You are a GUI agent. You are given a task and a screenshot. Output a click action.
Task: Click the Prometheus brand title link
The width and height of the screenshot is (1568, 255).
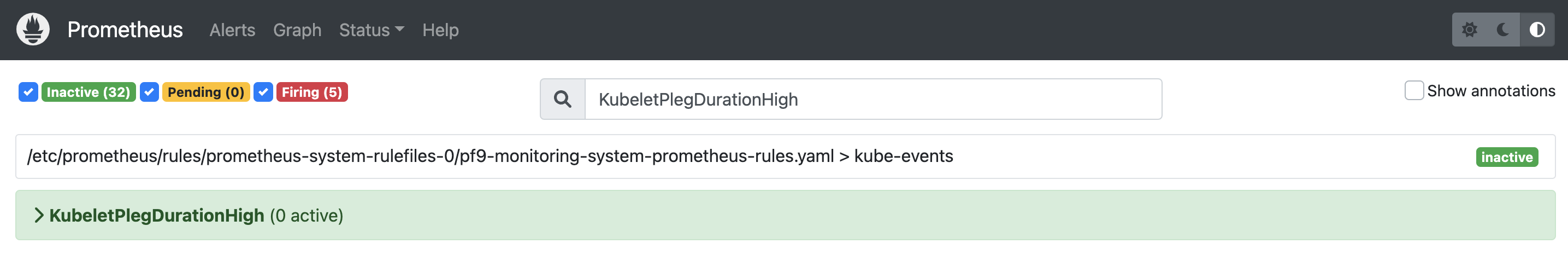point(125,30)
